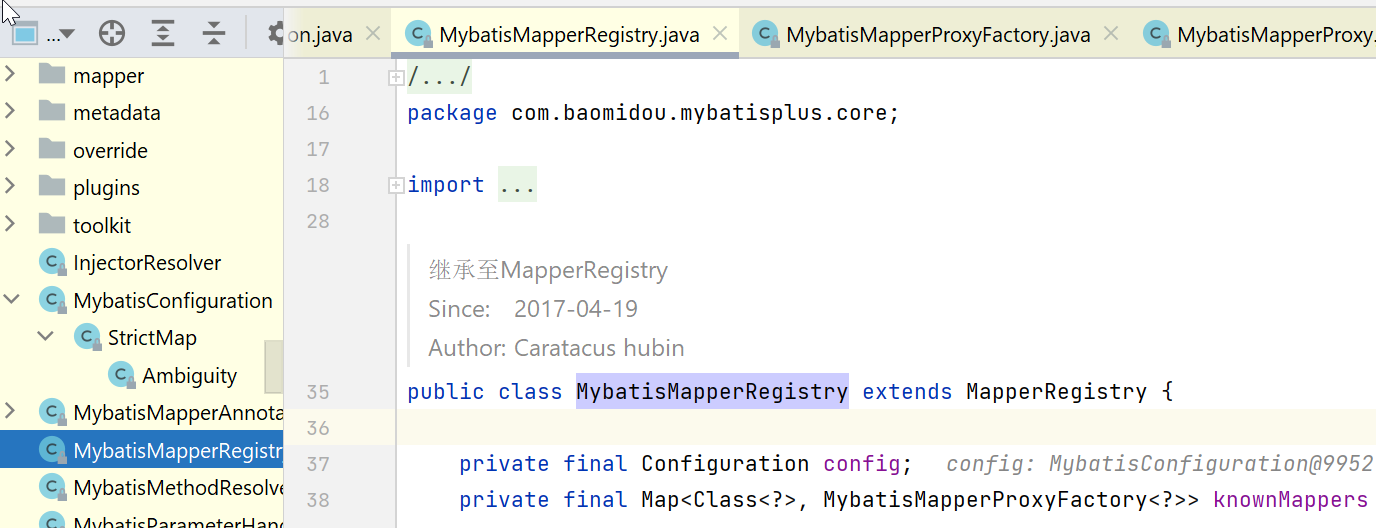Click line number 37 in the gutter
1376x528 pixels.
coord(318,463)
